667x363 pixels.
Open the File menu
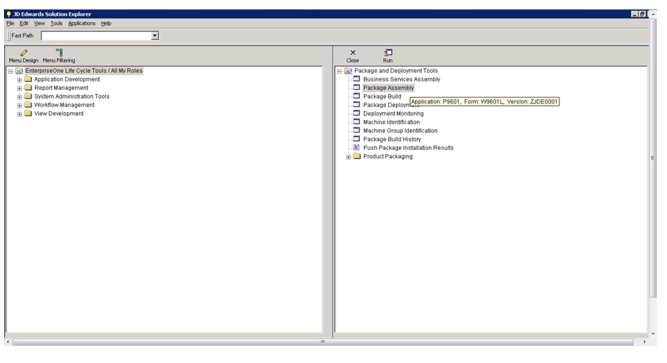click(x=10, y=23)
